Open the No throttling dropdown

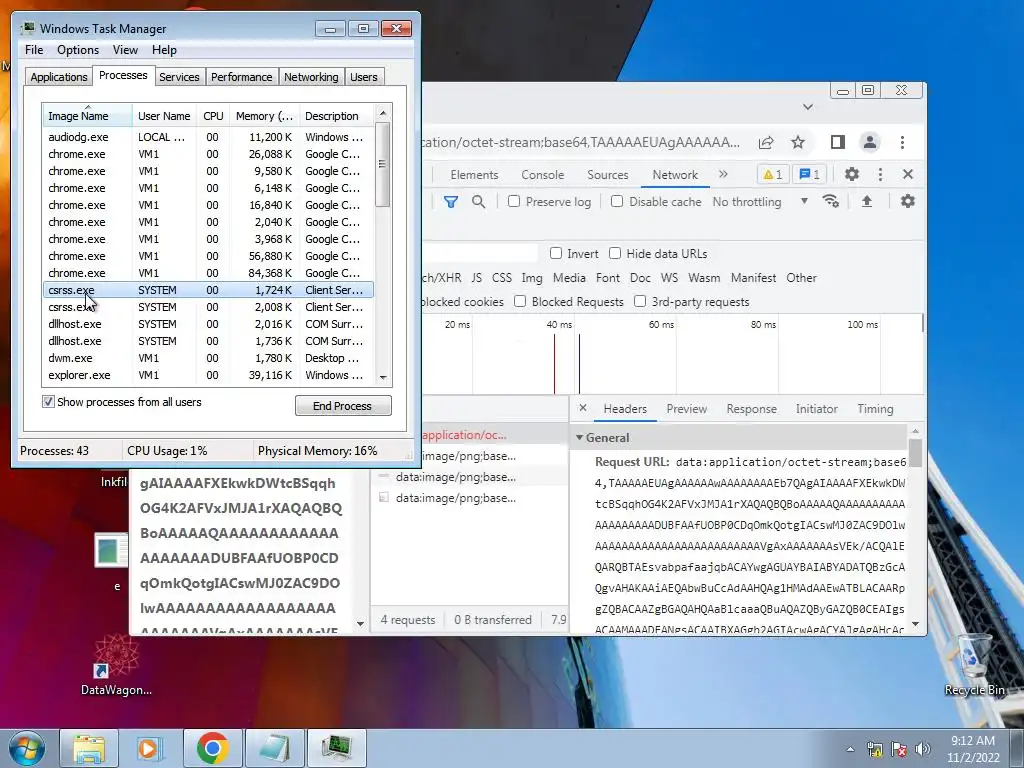(761, 202)
